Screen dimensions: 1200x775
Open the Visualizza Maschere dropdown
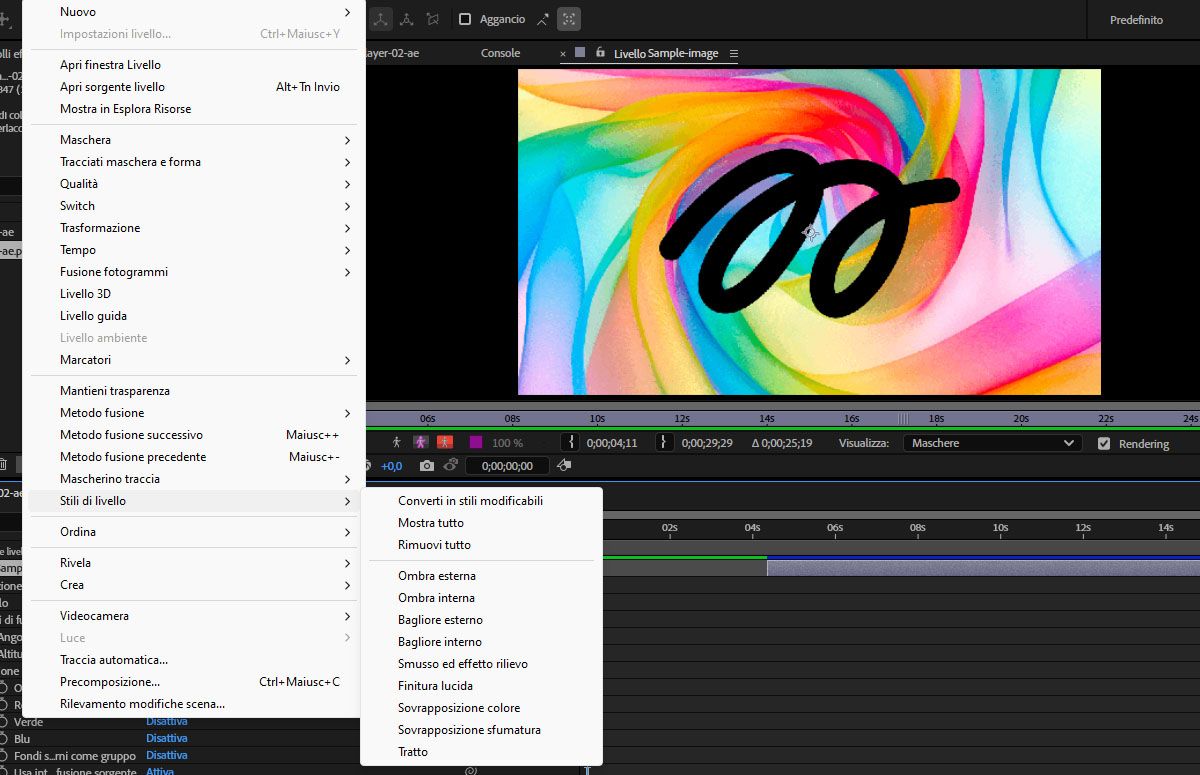point(991,443)
